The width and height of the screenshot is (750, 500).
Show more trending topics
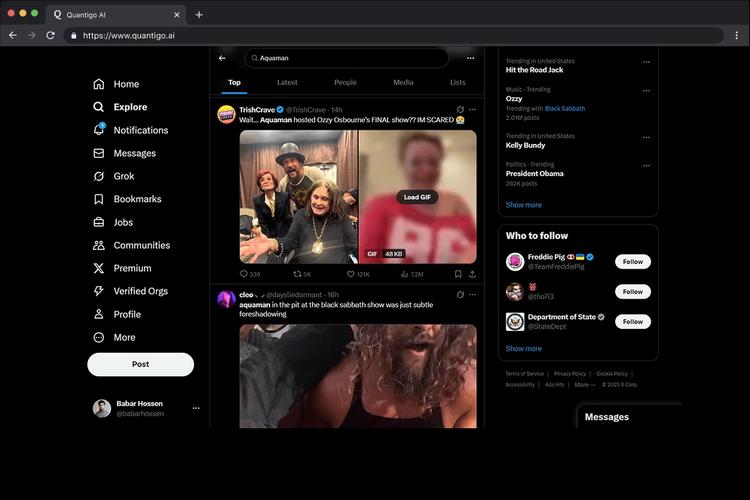(x=524, y=205)
